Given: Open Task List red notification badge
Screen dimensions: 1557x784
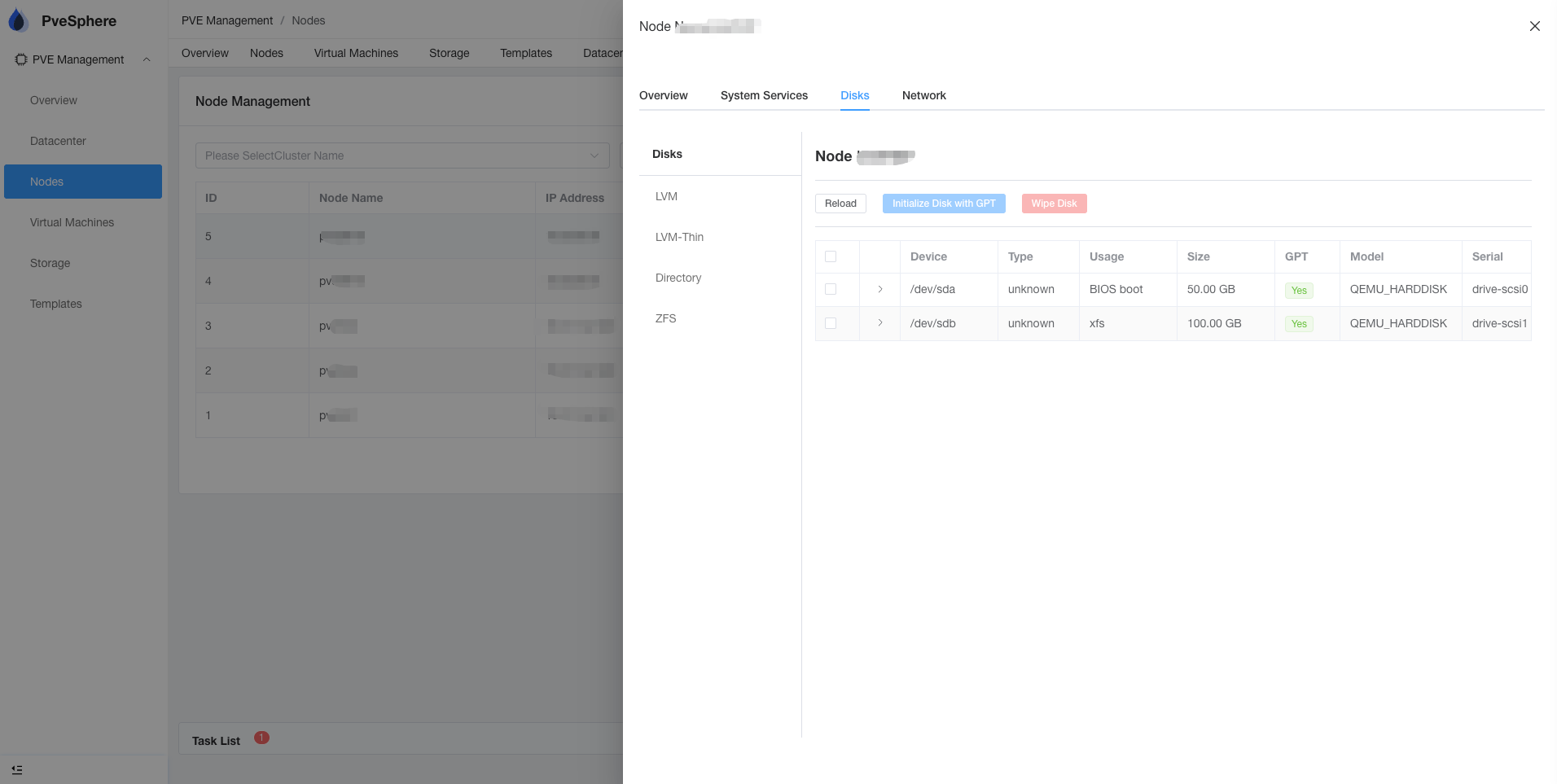Looking at the screenshot, I should point(261,738).
